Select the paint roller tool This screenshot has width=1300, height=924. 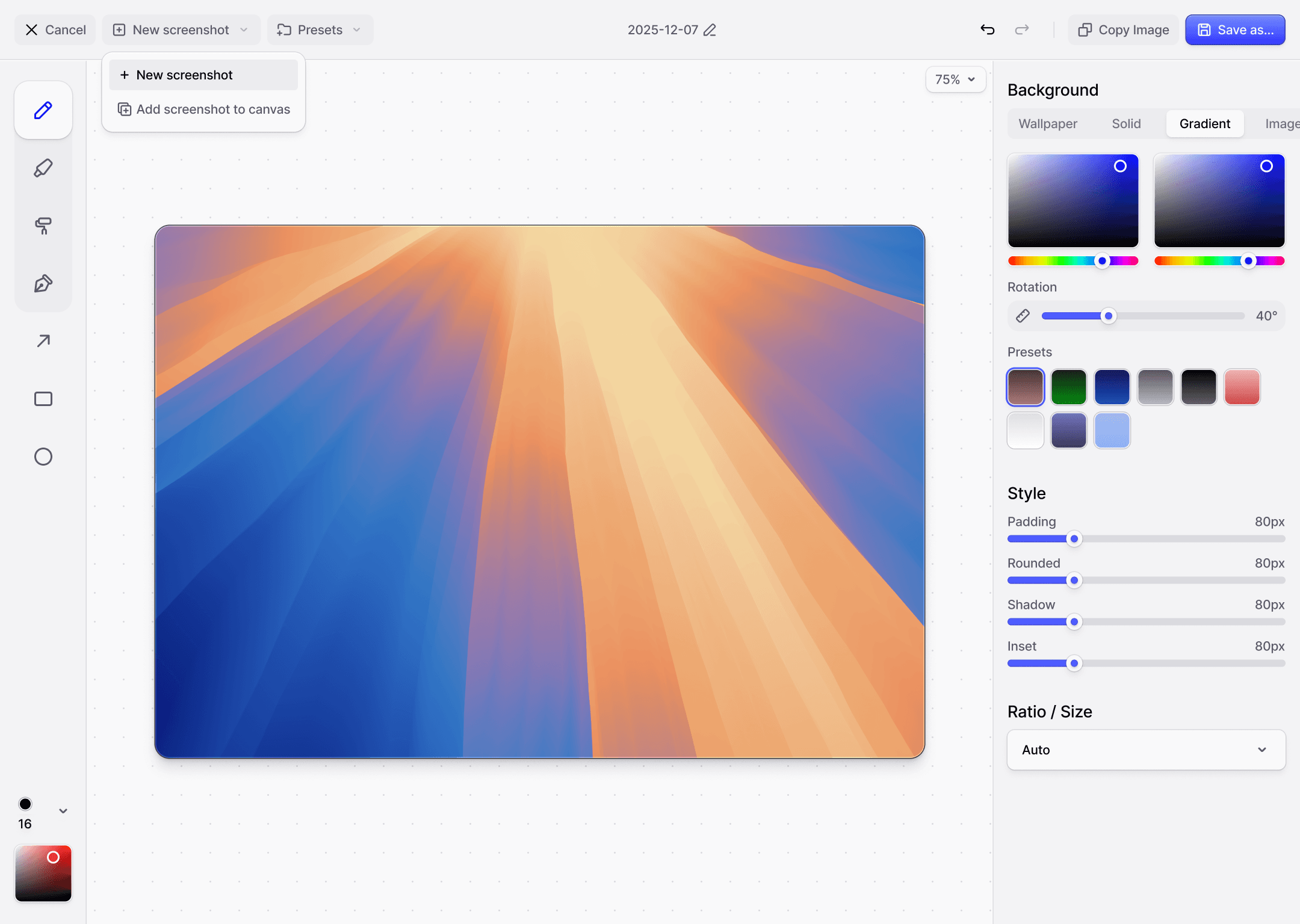point(43,226)
